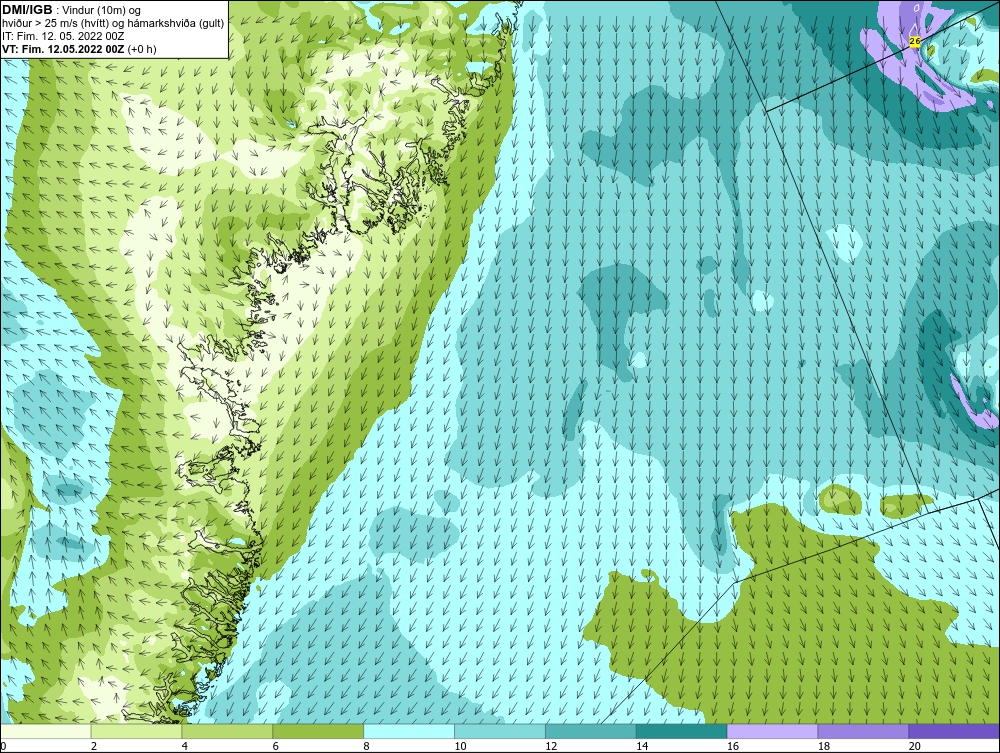Select the 6–8 m/s olive green swatch

[x=318, y=731]
